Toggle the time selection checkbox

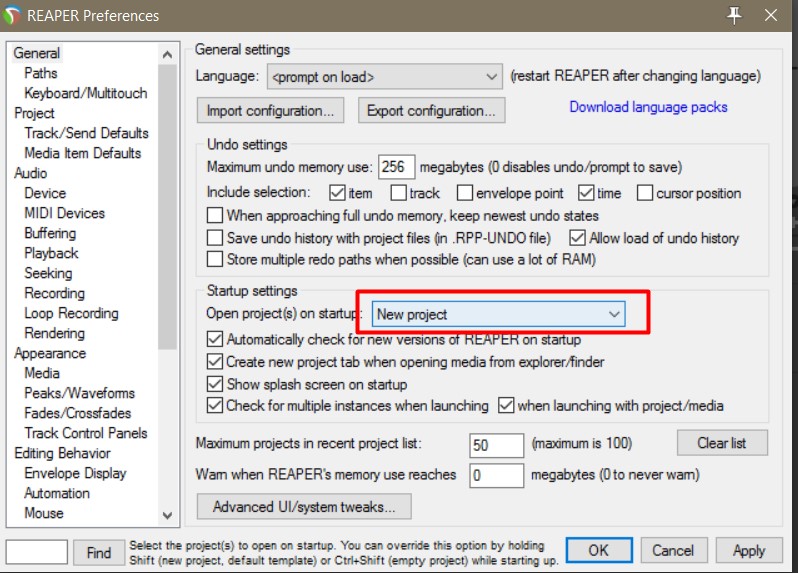[x=586, y=193]
